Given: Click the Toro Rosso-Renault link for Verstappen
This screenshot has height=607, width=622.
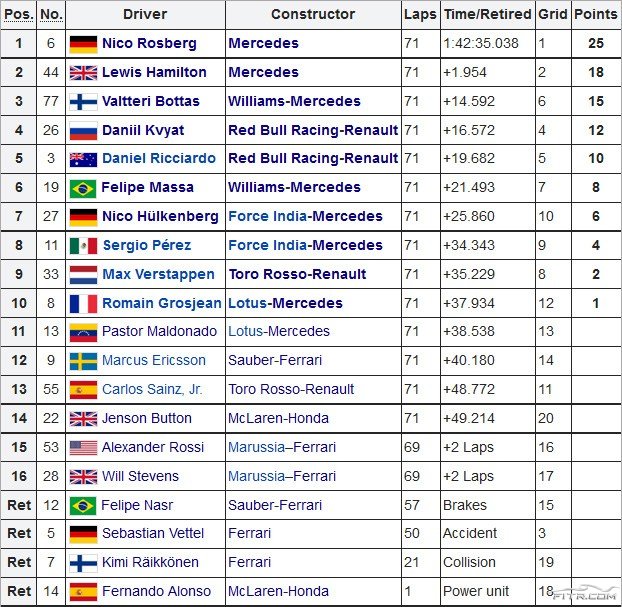Looking at the screenshot, I should tap(297, 275).
